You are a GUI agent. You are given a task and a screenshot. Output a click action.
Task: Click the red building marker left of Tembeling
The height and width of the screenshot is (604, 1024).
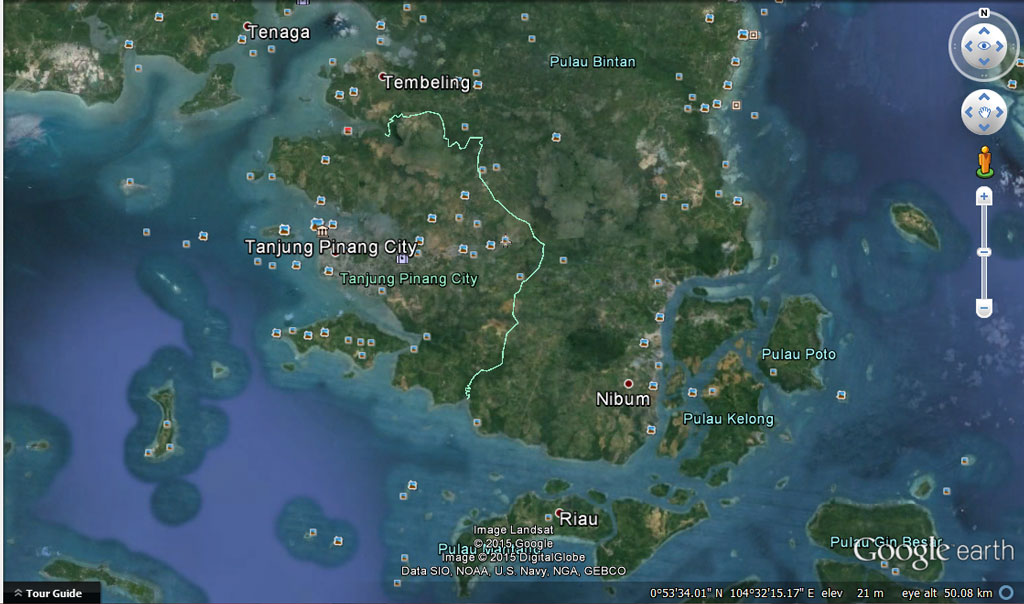click(x=348, y=130)
